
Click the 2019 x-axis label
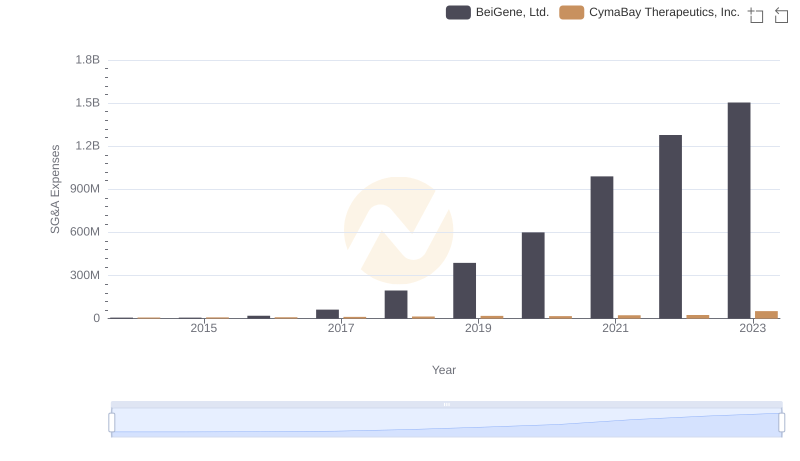click(x=478, y=328)
